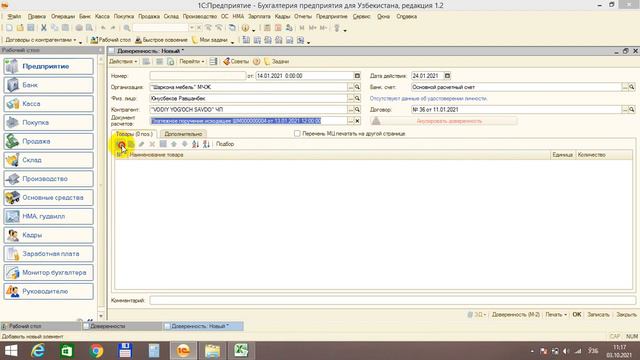Create a new document with the blank-page toolbar icon
Viewport: 640px width, 360px height.
pyautogui.click(x=9, y=28)
